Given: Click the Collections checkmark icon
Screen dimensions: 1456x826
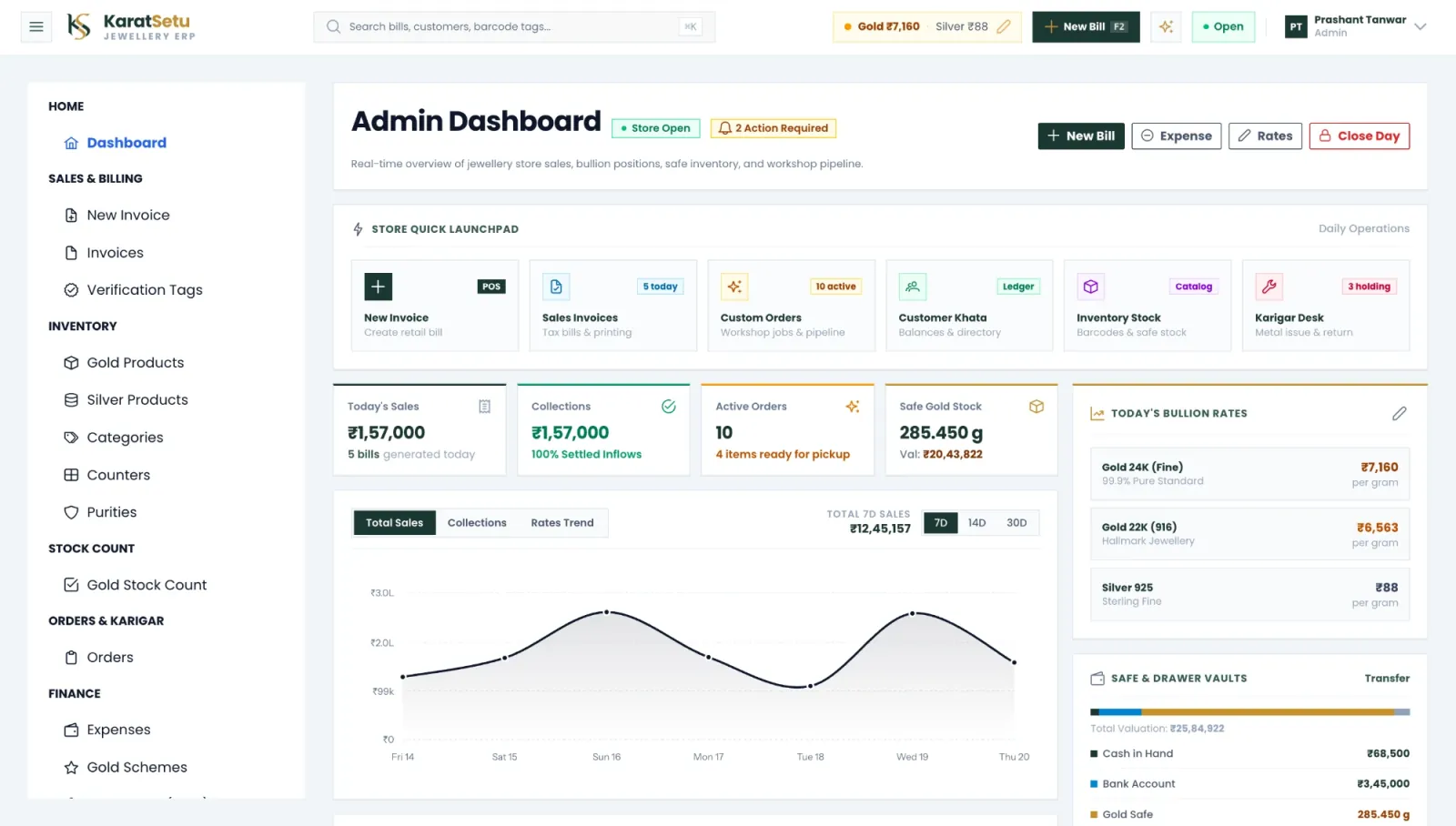Looking at the screenshot, I should coord(669,407).
